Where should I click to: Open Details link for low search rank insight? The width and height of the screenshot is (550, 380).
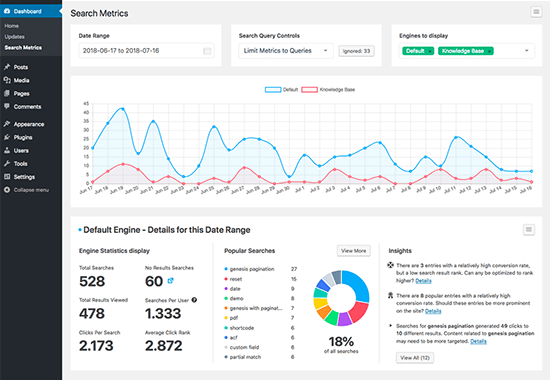click(x=423, y=281)
